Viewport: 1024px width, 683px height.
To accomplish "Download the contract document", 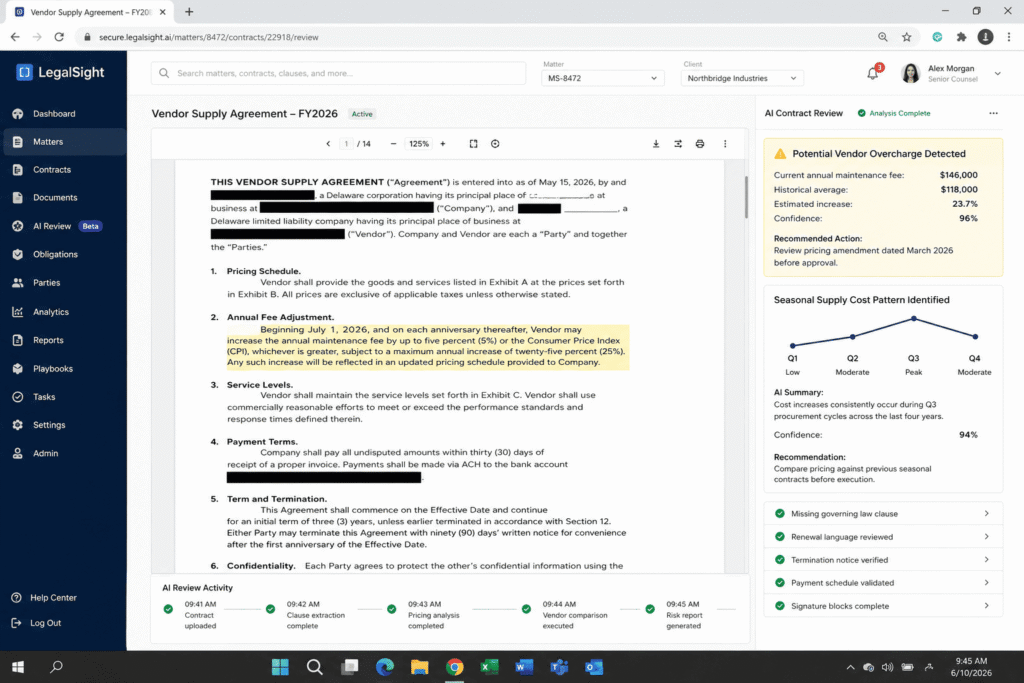I will pyautogui.click(x=656, y=144).
